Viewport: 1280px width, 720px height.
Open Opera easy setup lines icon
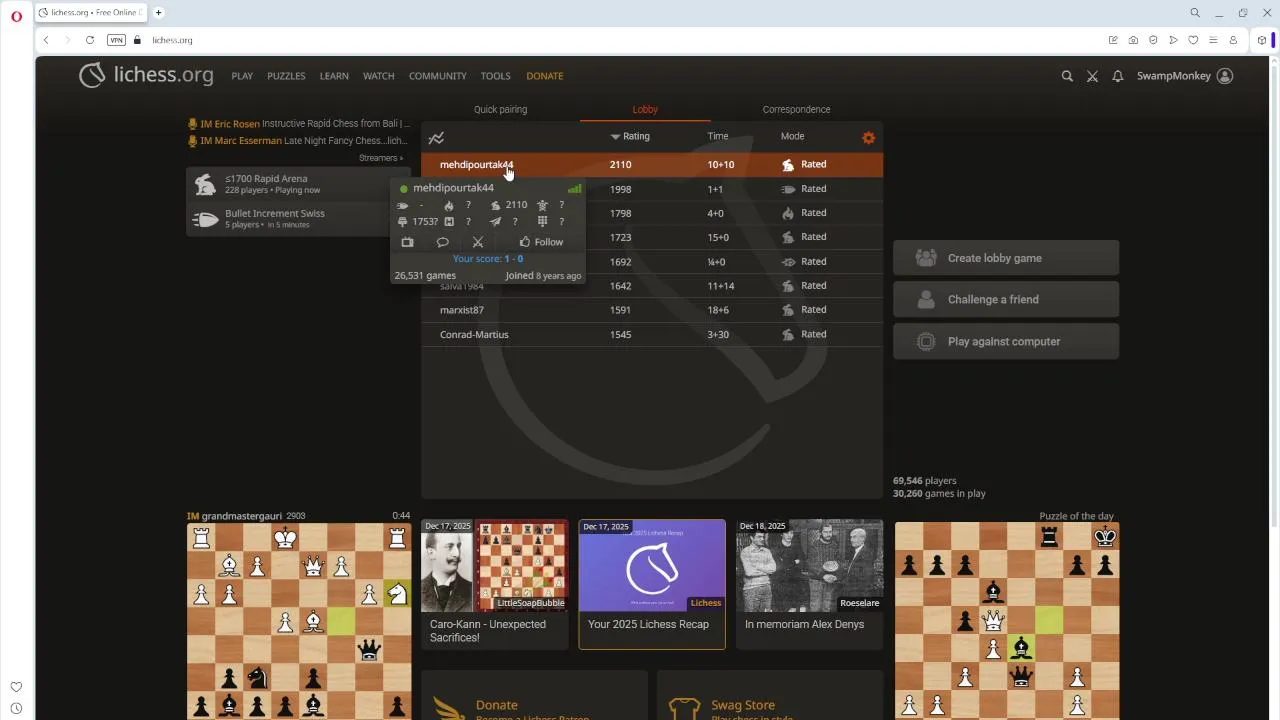coord(1213,40)
